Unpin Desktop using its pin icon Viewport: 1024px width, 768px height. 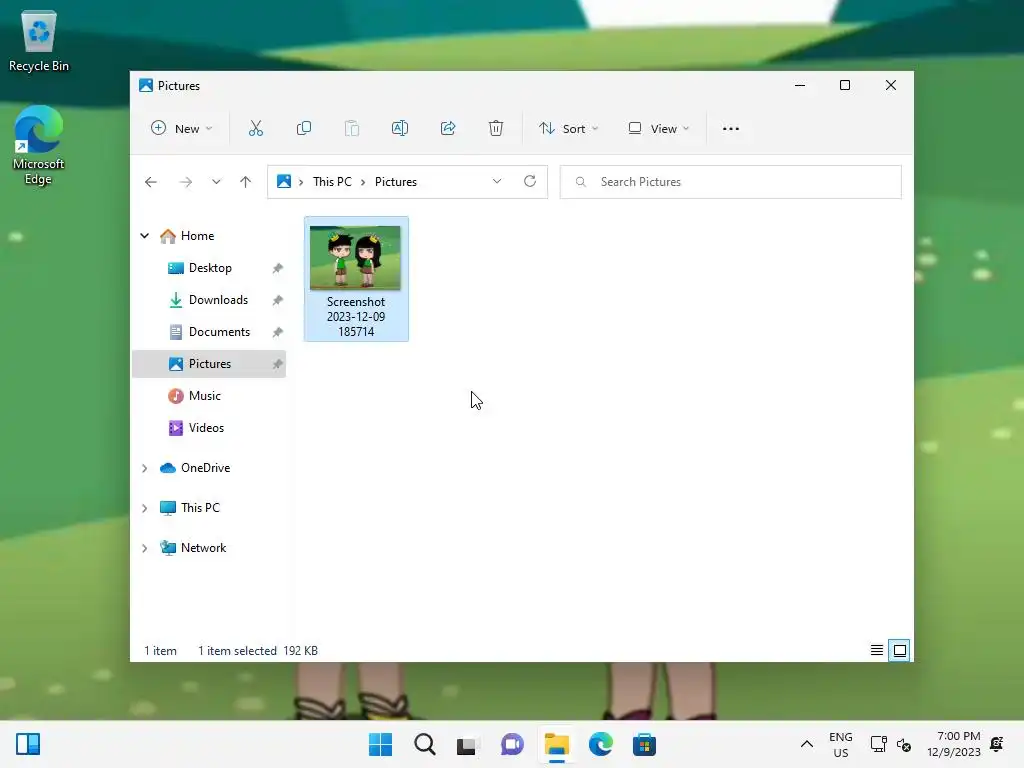[x=278, y=268]
